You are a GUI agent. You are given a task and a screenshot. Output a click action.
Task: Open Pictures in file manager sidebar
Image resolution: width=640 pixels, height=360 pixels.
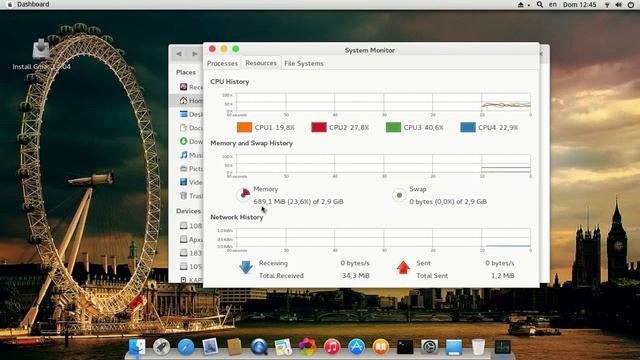coord(191,169)
